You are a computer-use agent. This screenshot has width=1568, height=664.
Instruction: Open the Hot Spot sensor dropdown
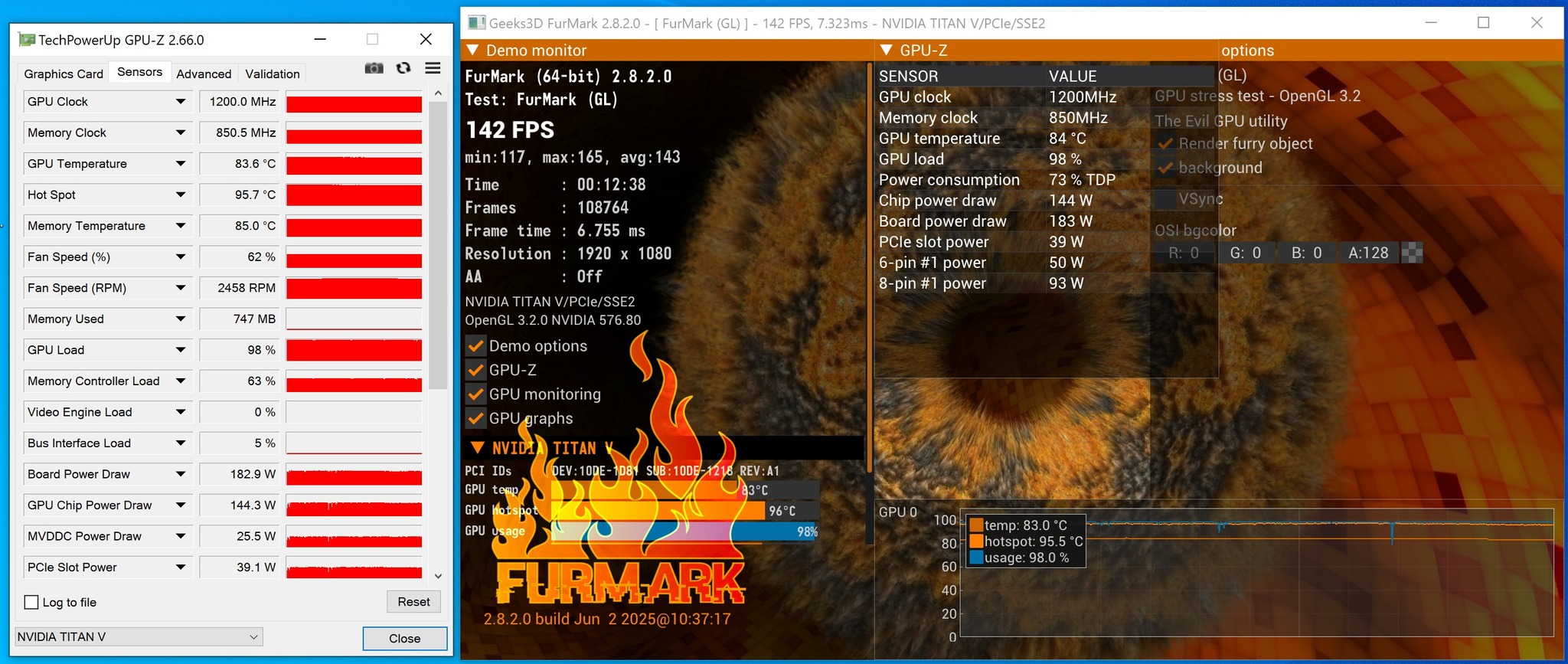point(181,195)
